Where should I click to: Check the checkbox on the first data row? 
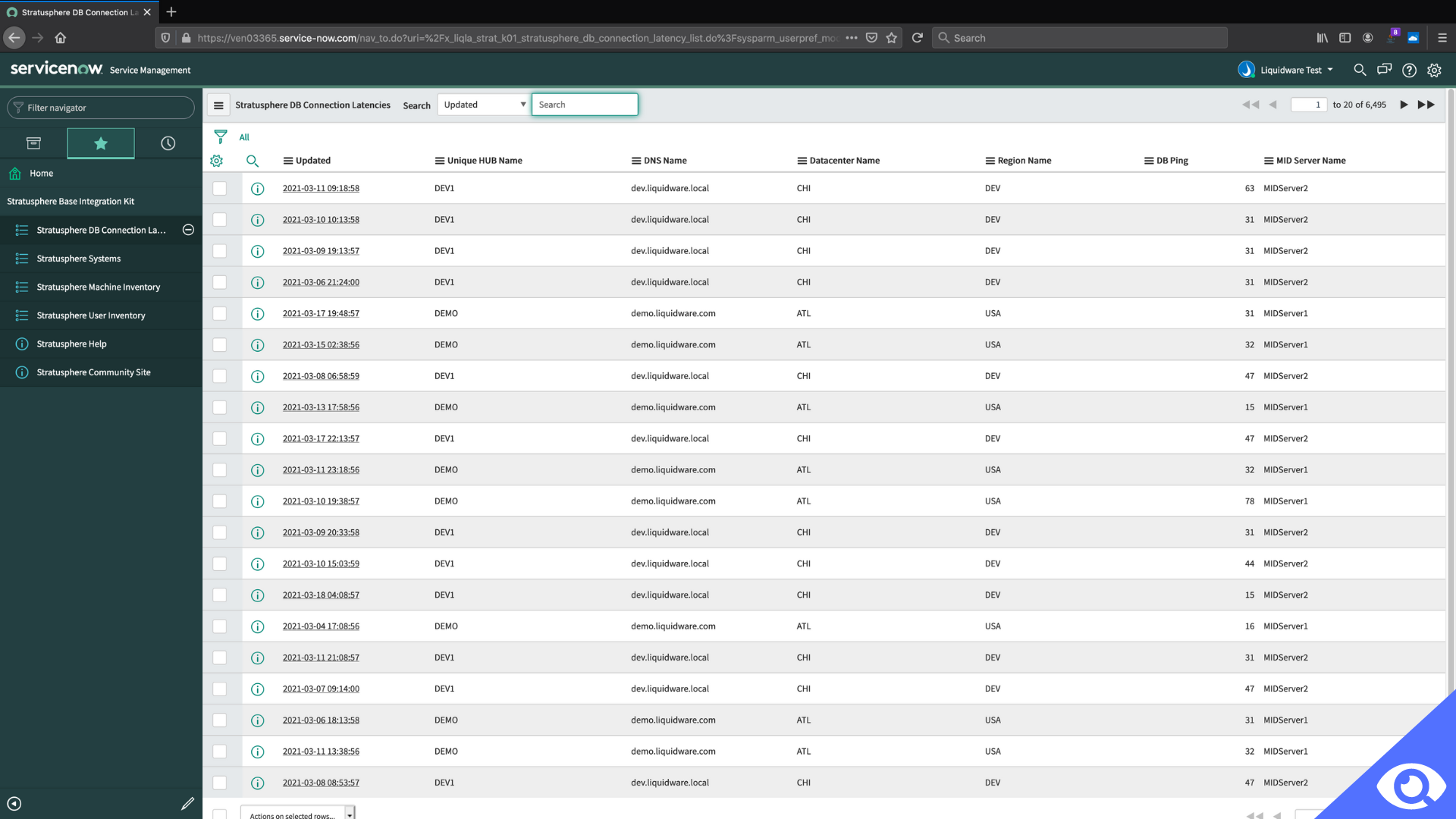[x=220, y=188]
